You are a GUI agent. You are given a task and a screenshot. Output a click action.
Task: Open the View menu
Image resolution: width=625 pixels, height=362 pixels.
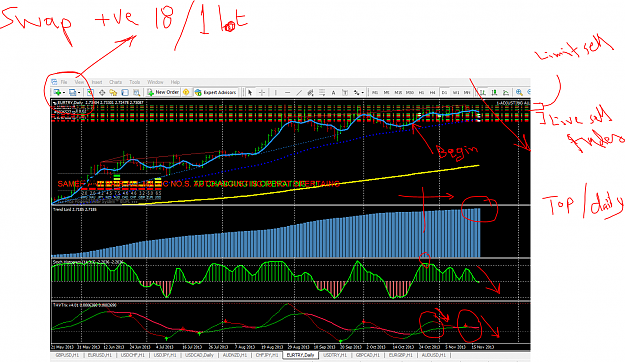[79, 82]
